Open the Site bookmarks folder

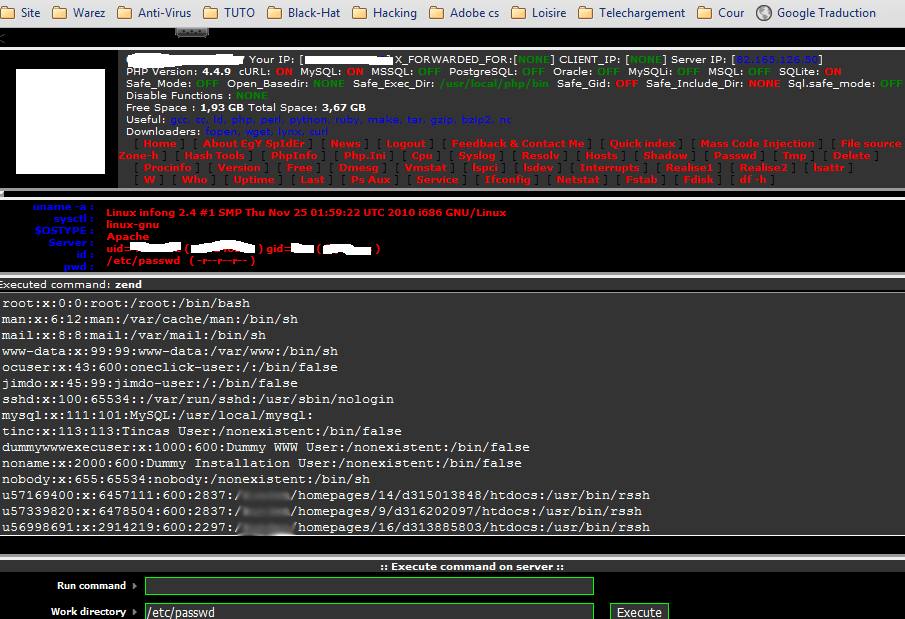pos(21,13)
